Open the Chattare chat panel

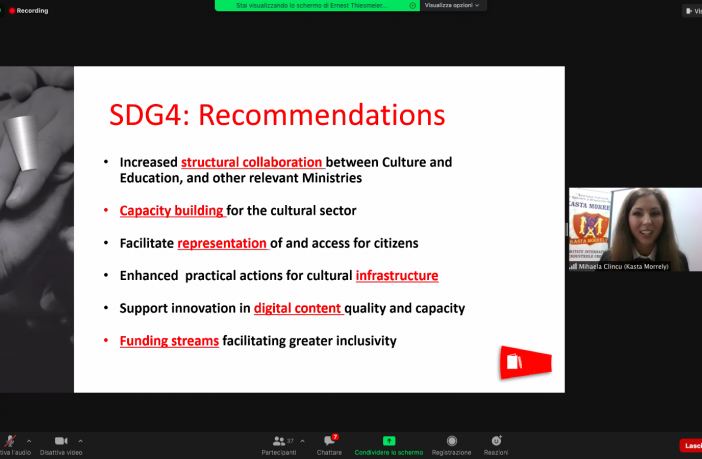[329, 441]
